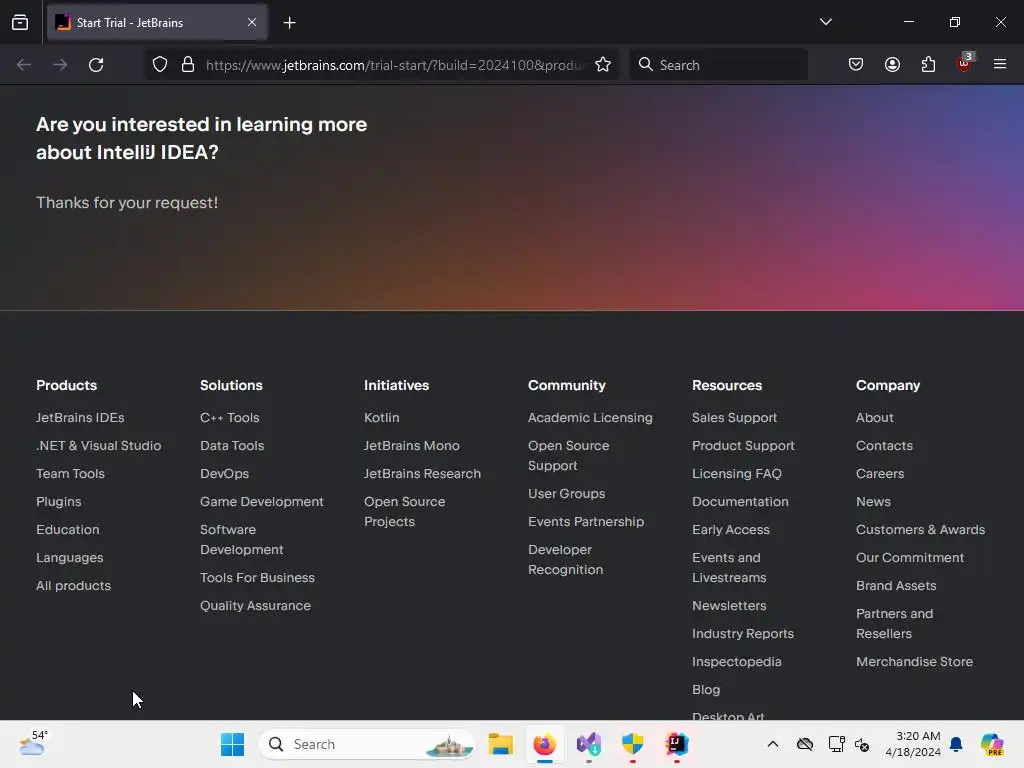Open the Kotlin initiative link
The width and height of the screenshot is (1024, 768).
[381, 417]
